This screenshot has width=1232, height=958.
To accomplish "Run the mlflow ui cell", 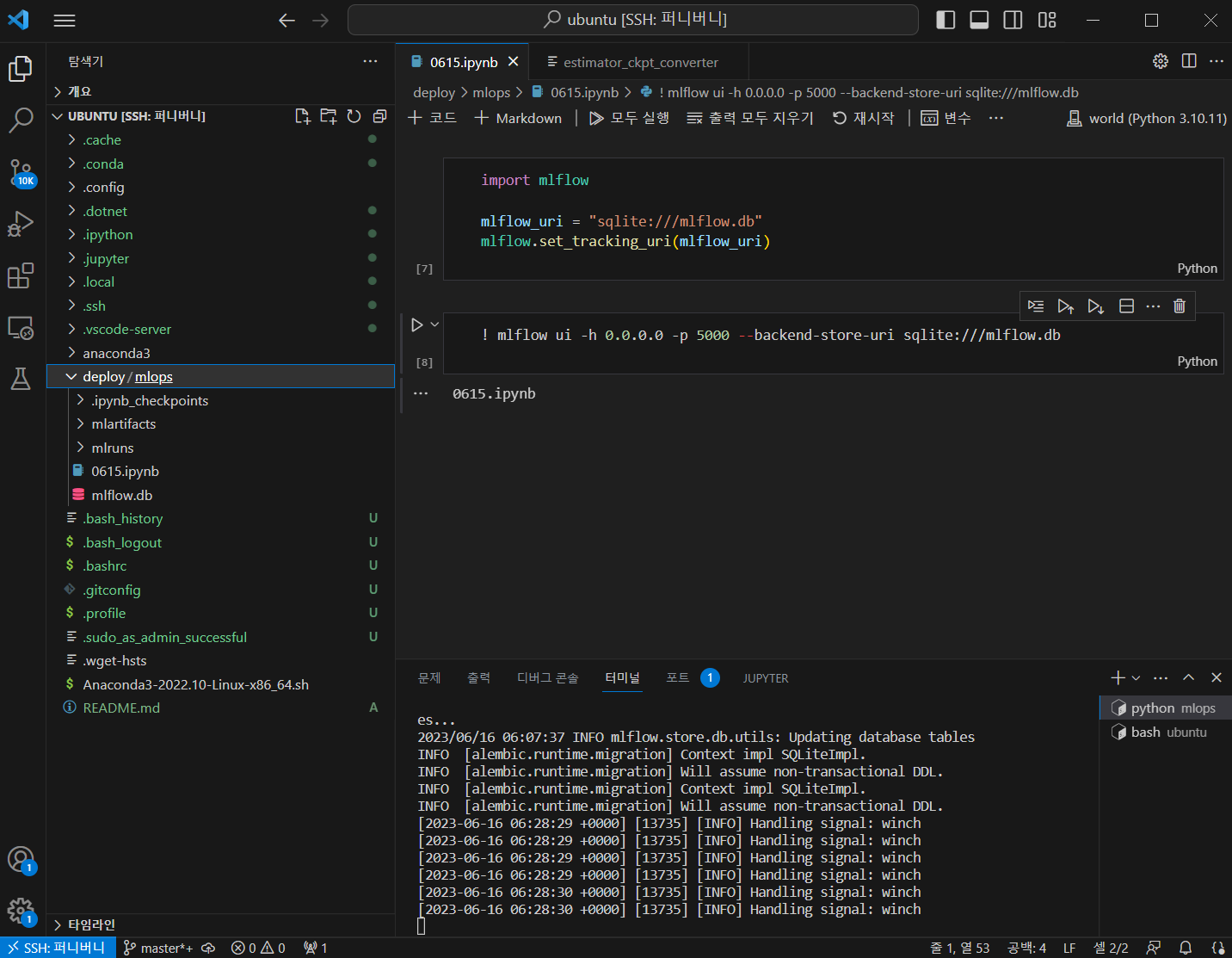I will pos(417,324).
